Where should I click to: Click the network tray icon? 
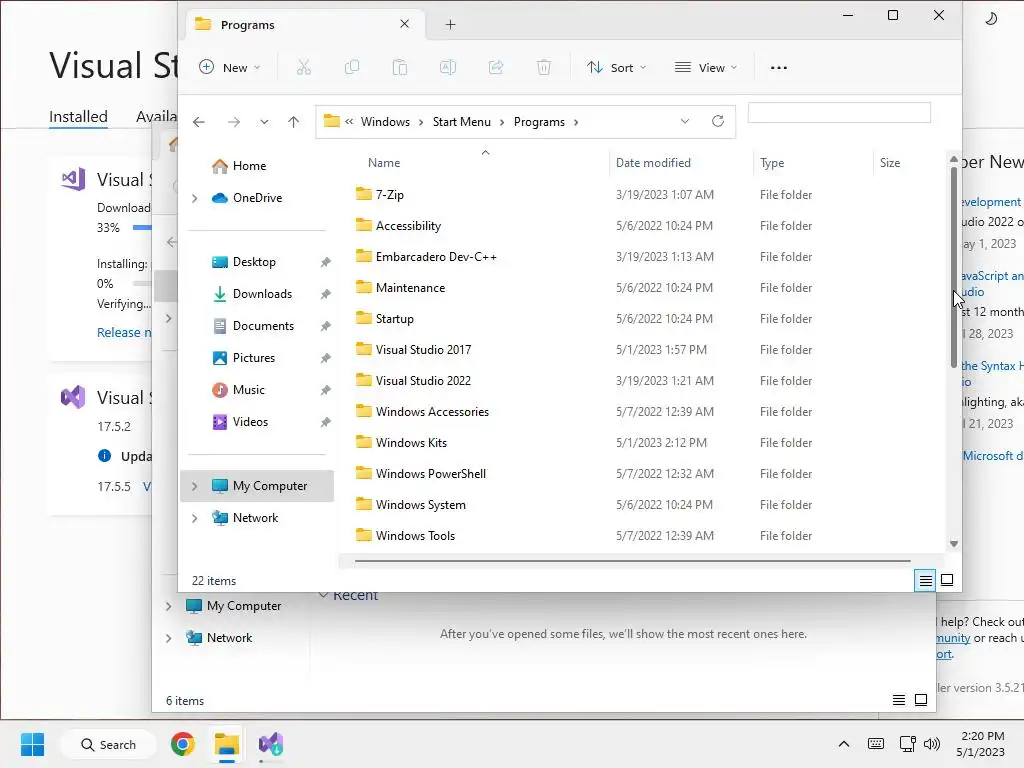coord(907,744)
